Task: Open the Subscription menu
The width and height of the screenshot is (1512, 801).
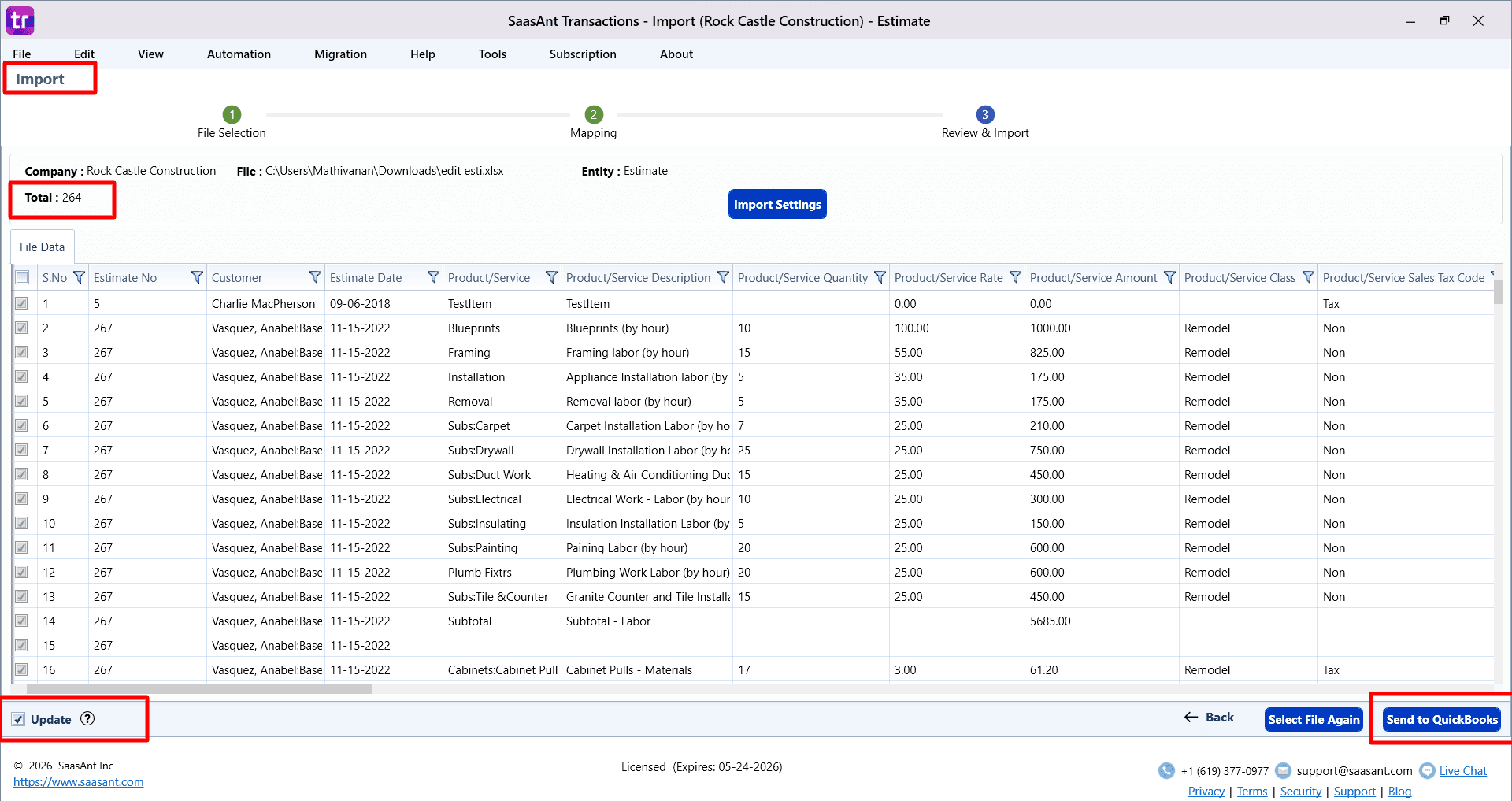Action: [583, 54]
